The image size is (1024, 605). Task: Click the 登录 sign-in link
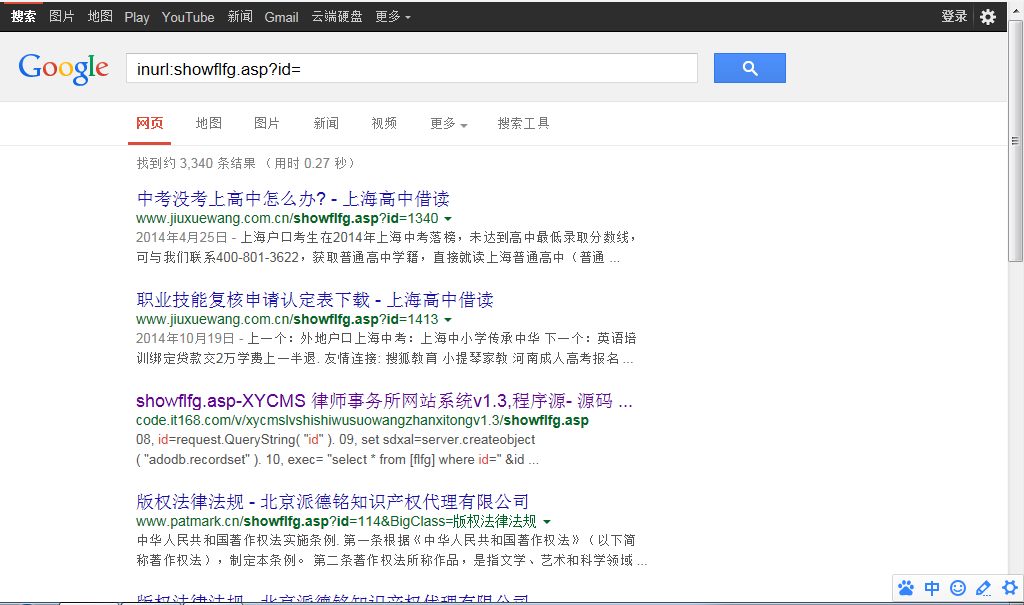[x=954, y=17]
